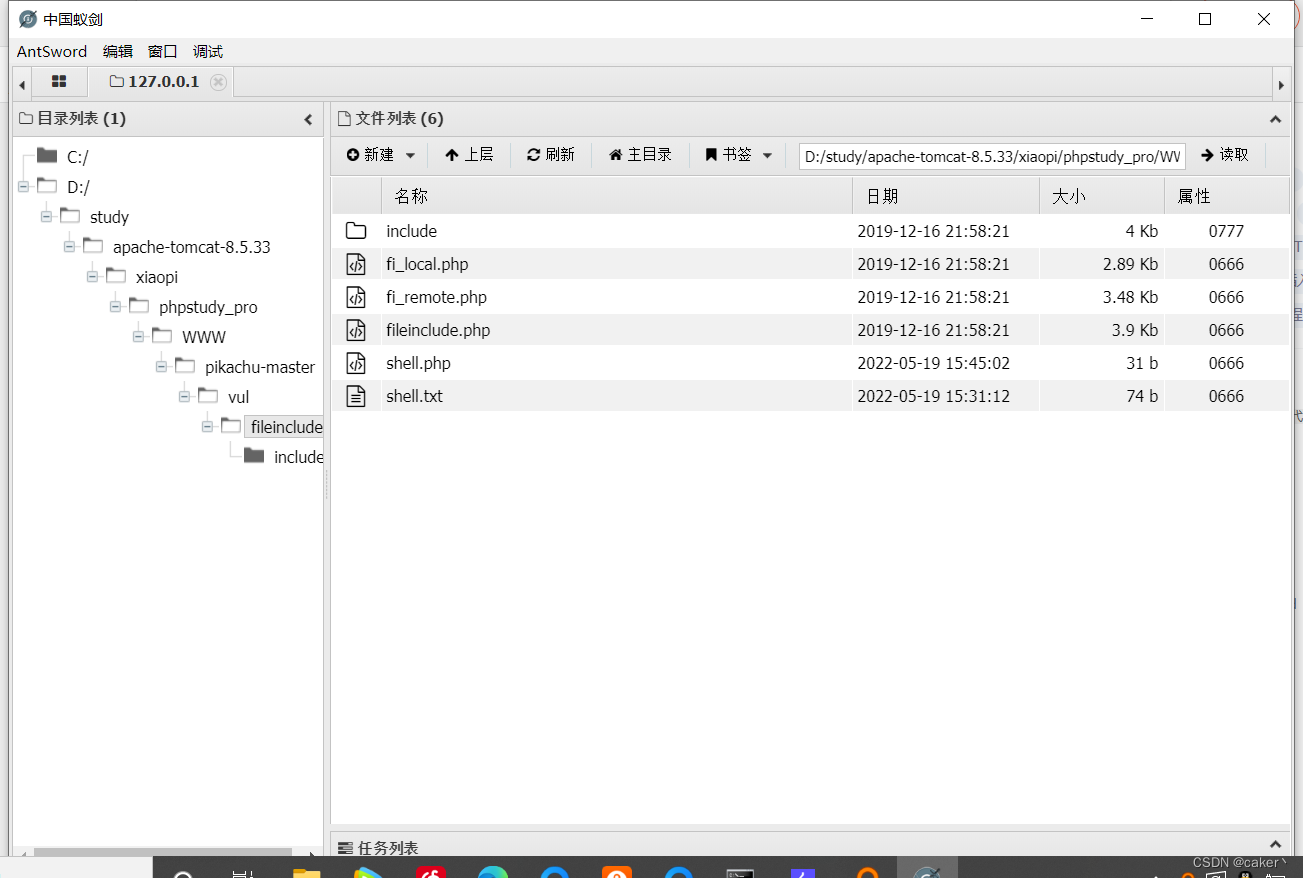Viewport: 1303px width, 878px height.
Task: Open the 窗口 menu
Action: point(163,51)
